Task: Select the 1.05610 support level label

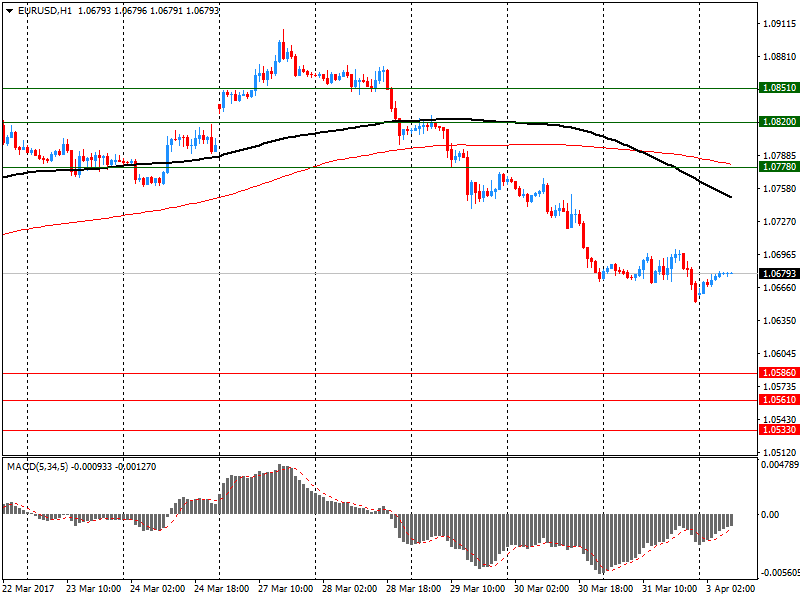Action: (779, 400)
